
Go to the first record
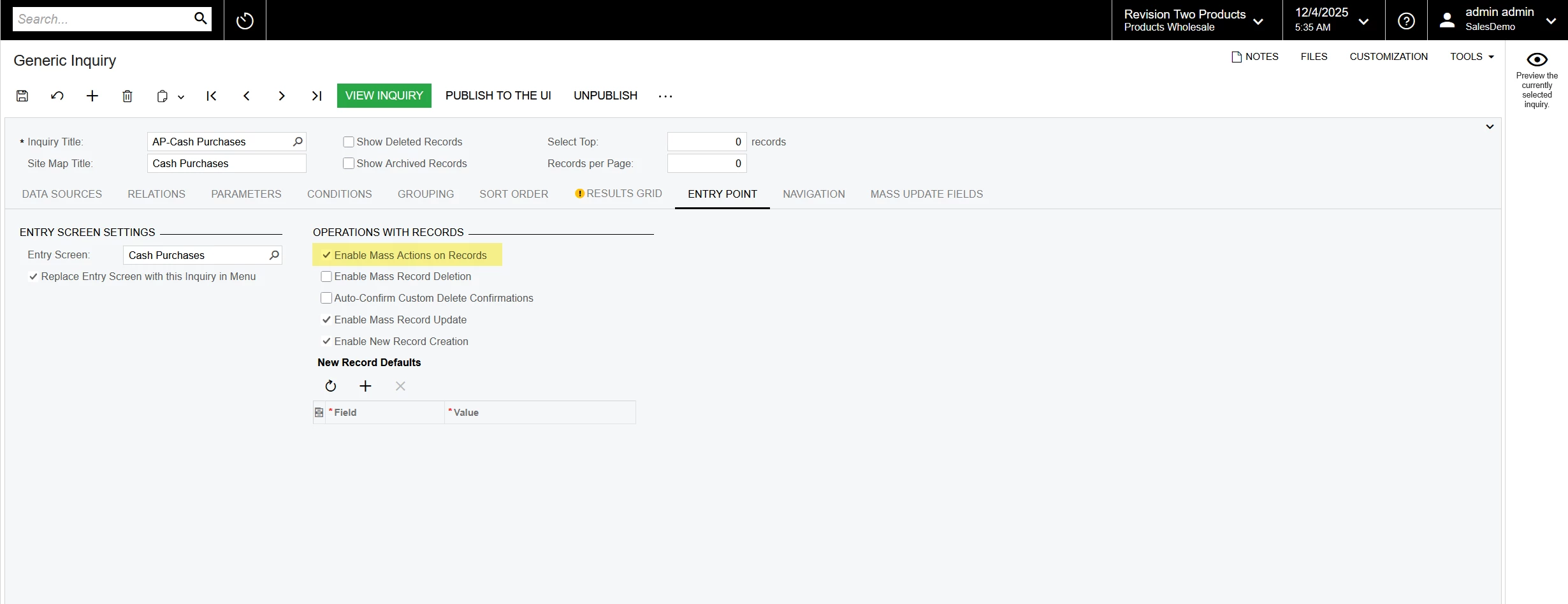(x=212, y=96)
